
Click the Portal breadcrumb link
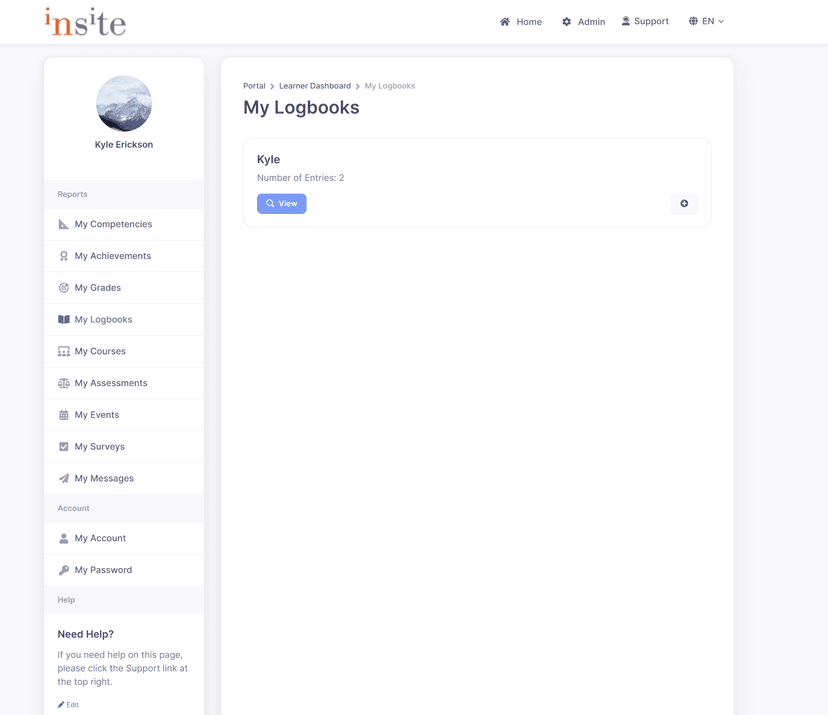coord(254,86)
